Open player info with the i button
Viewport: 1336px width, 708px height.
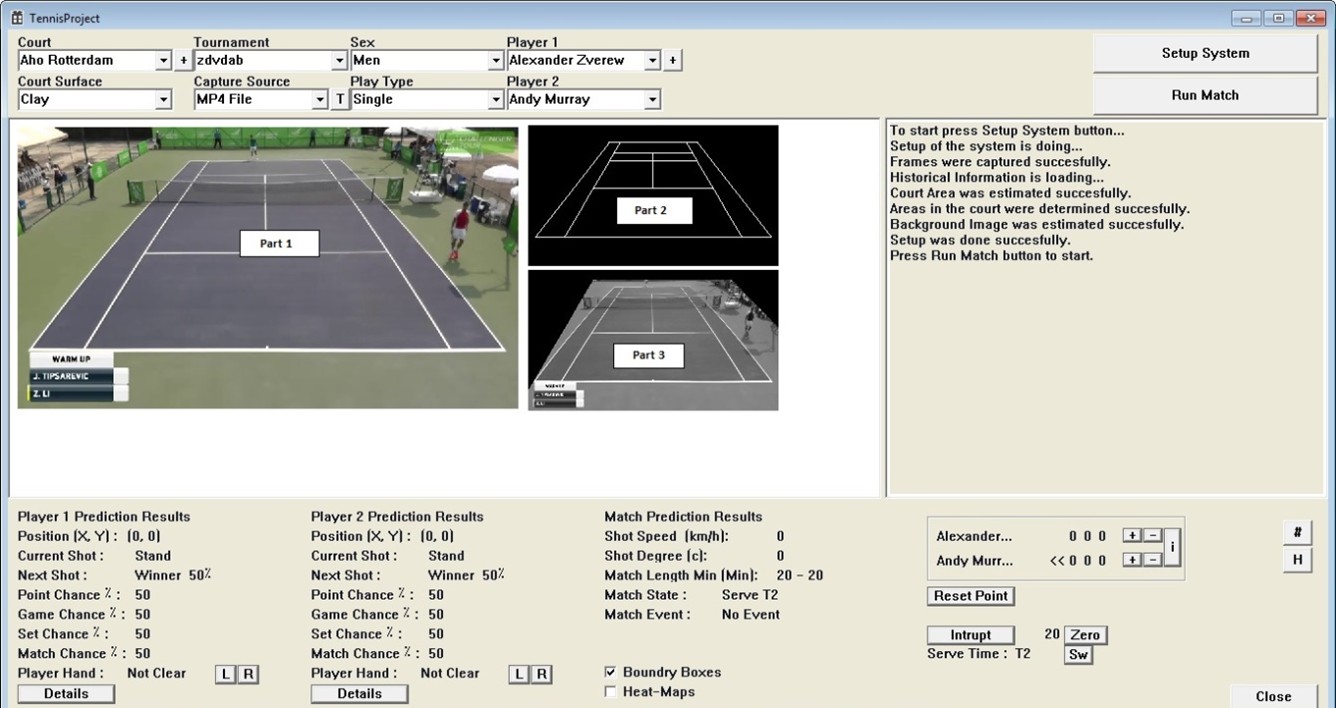coord(1172,547)
